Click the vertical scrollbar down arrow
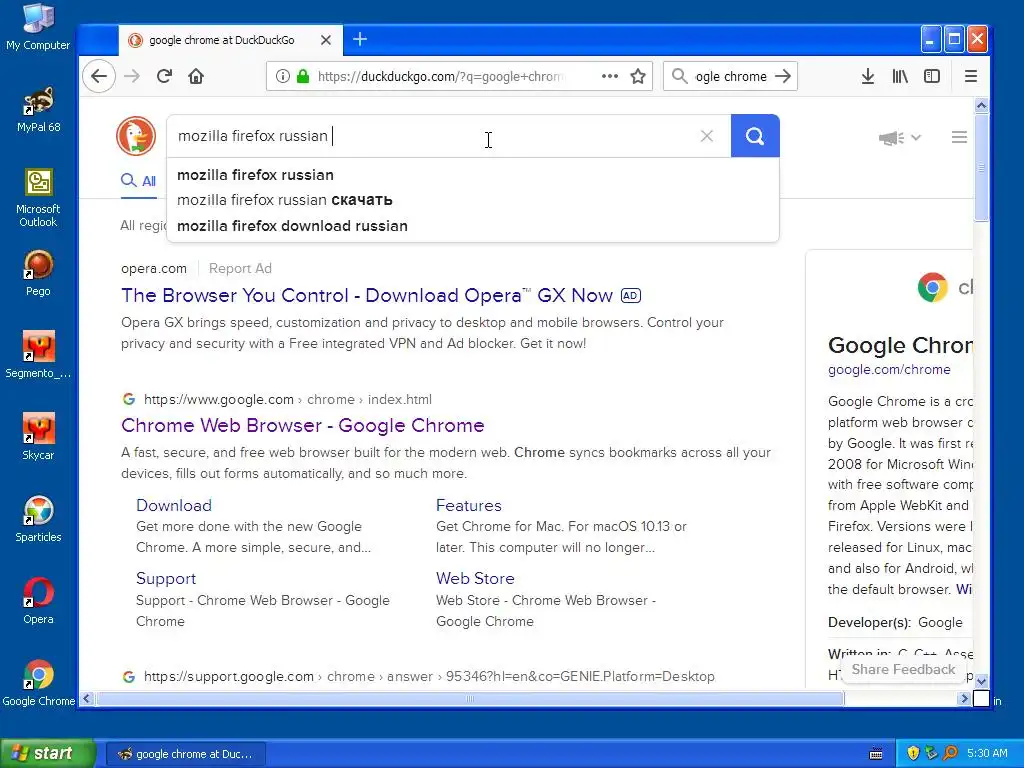1024x768 pixels. click(981, 680)
